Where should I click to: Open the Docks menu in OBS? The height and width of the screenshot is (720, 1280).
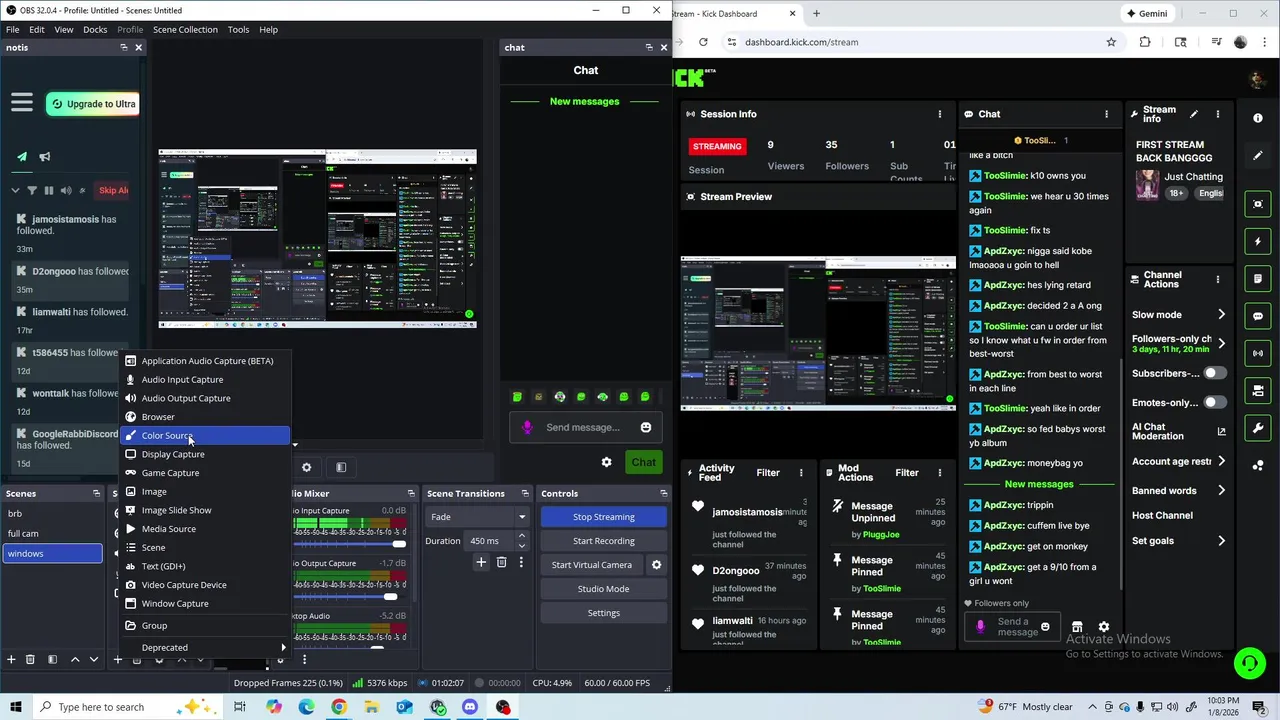[95, 29]
